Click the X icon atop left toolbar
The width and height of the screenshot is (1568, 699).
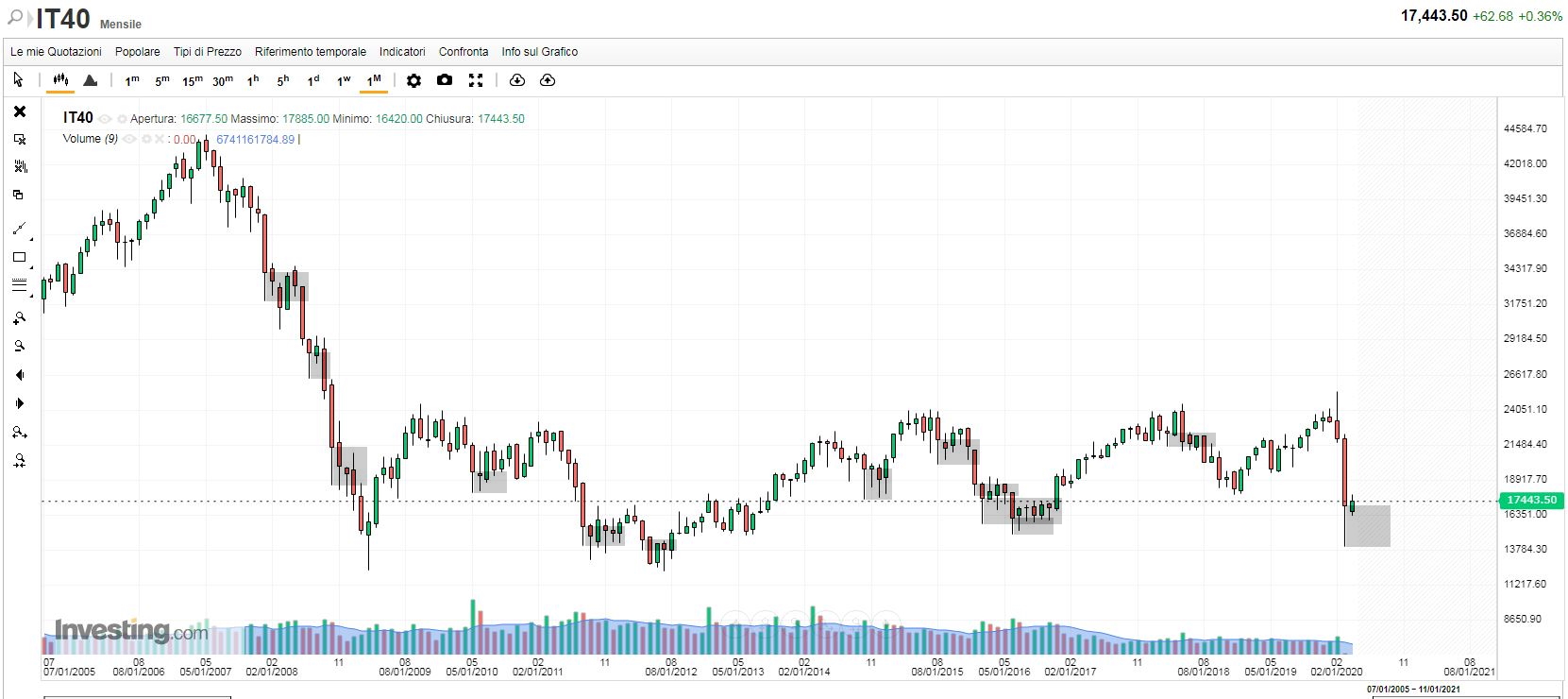pos(20,111)
